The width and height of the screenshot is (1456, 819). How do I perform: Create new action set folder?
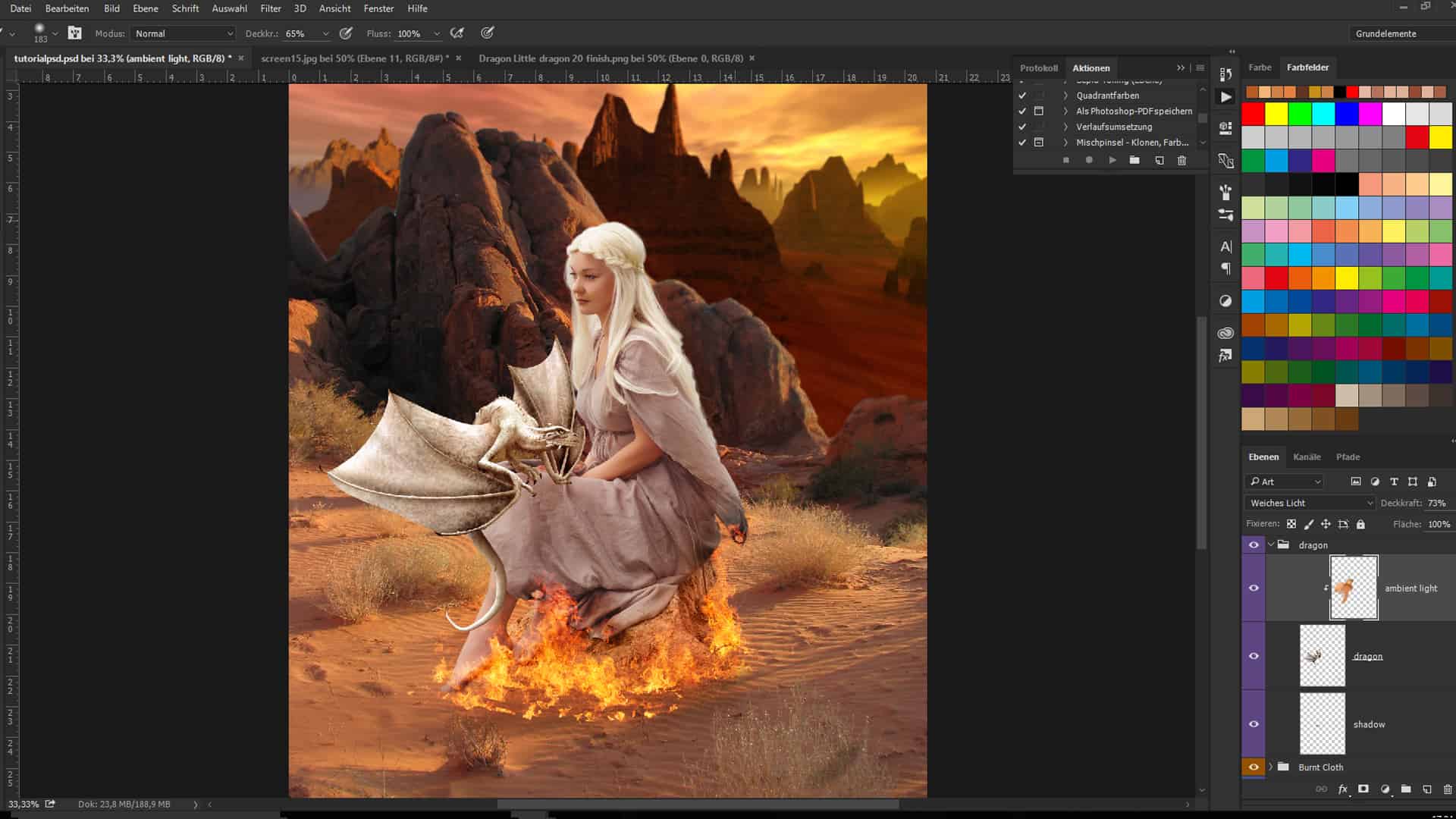[x=1134, y=160]
